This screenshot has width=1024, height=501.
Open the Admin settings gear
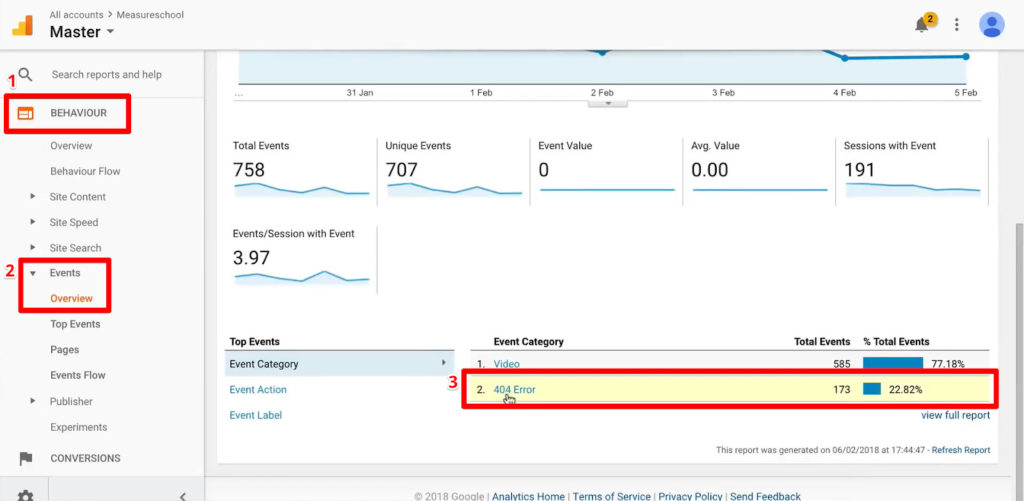pyautogui.click(x=25, y=496)
